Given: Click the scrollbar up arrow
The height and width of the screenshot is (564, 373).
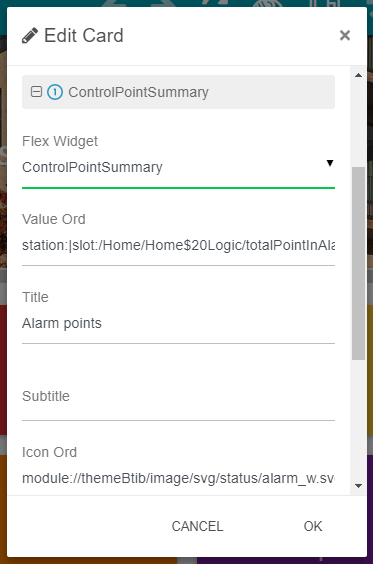Looking at the screenshot, I should pos(358,75).
